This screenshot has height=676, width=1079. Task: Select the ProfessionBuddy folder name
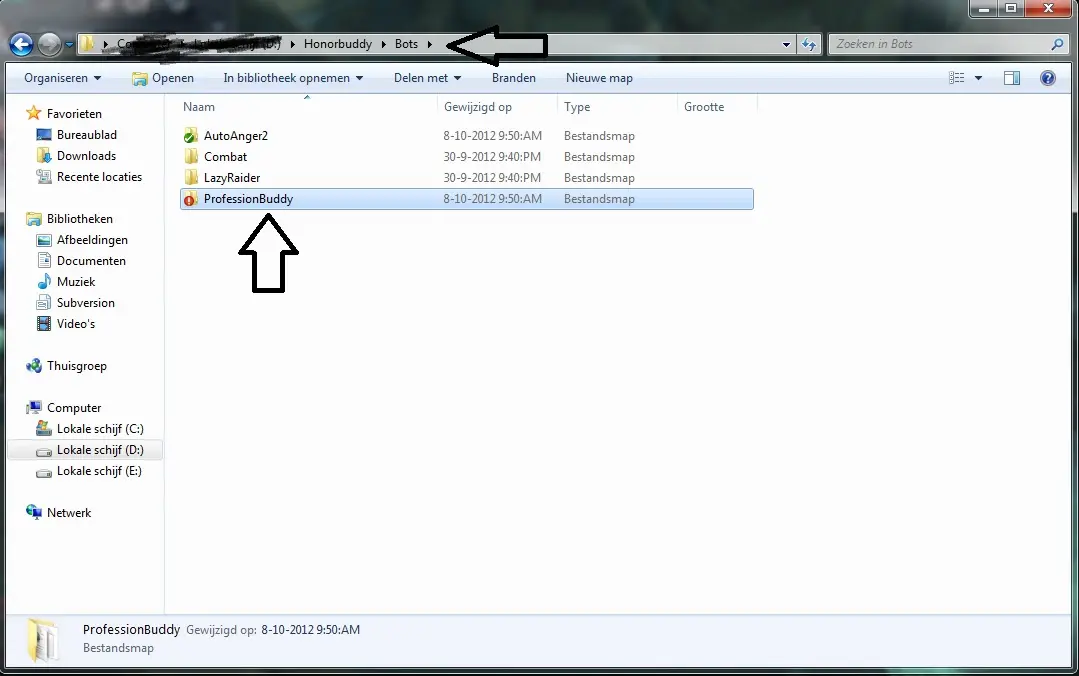tap(248, 199)
